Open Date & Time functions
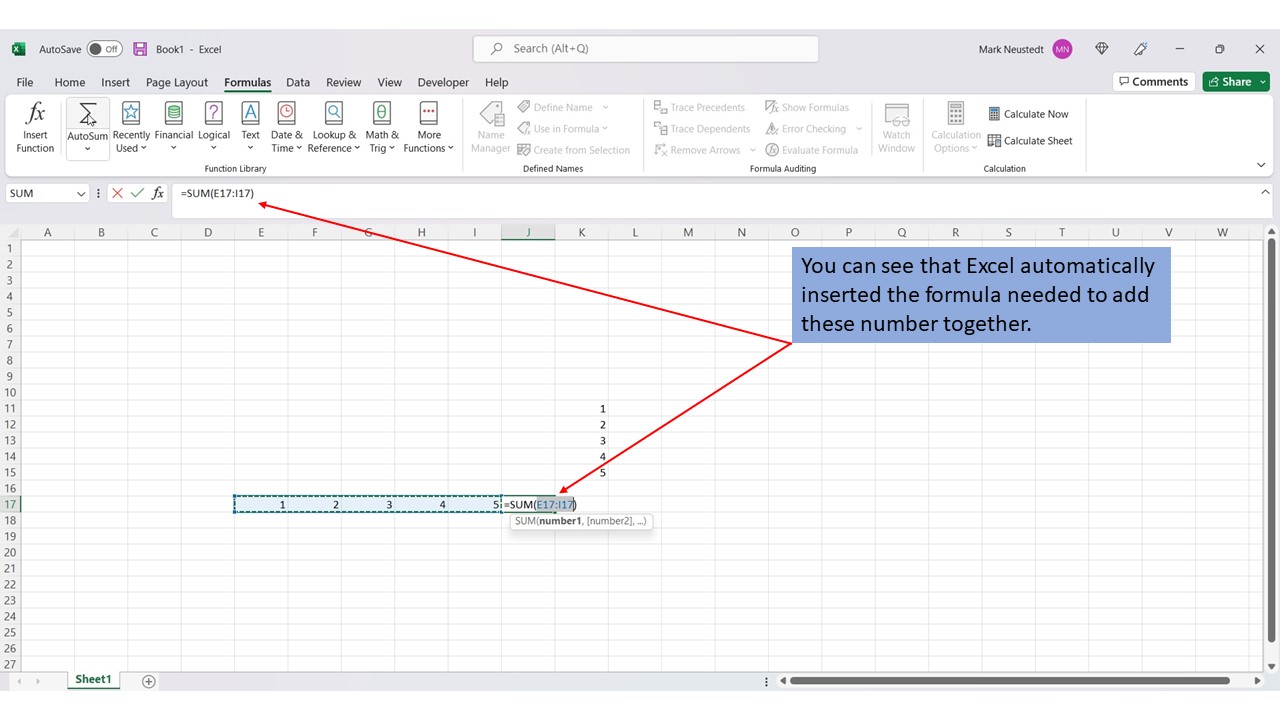 coord(286,125)
